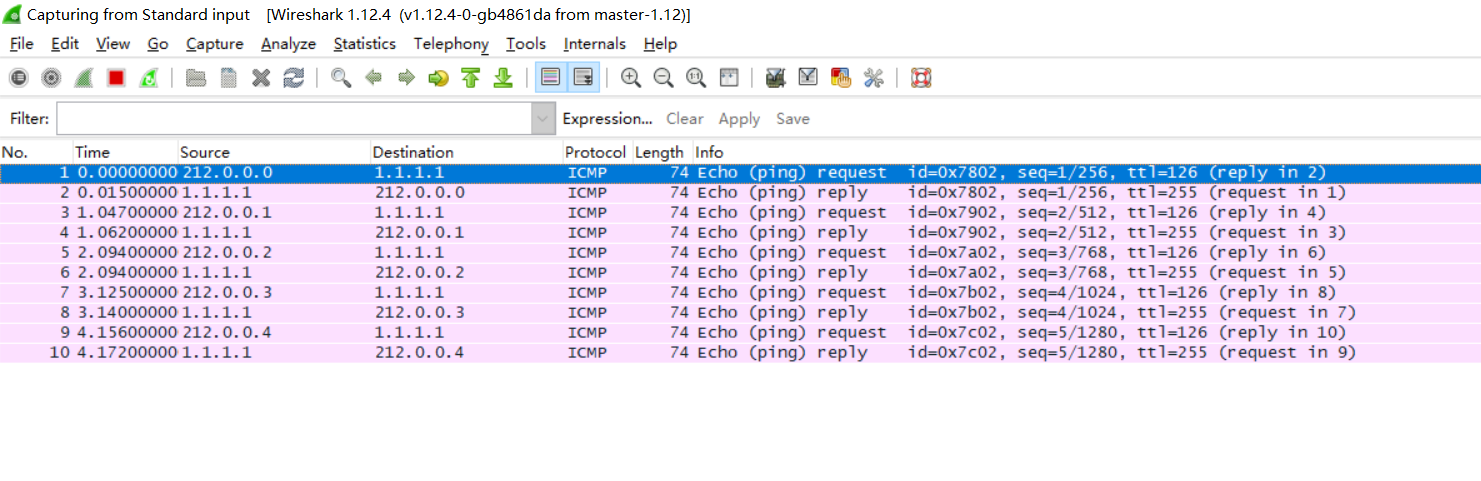Viewport: 1481px width, 481px height.
Task: Sort by the Info column header
Action: (x=1086, y=152)
